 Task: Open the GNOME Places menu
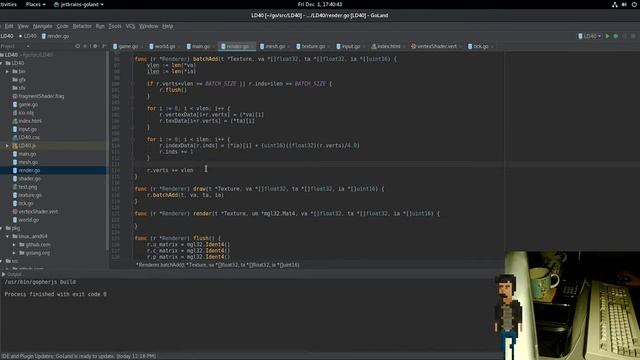(x=35, y=4)
